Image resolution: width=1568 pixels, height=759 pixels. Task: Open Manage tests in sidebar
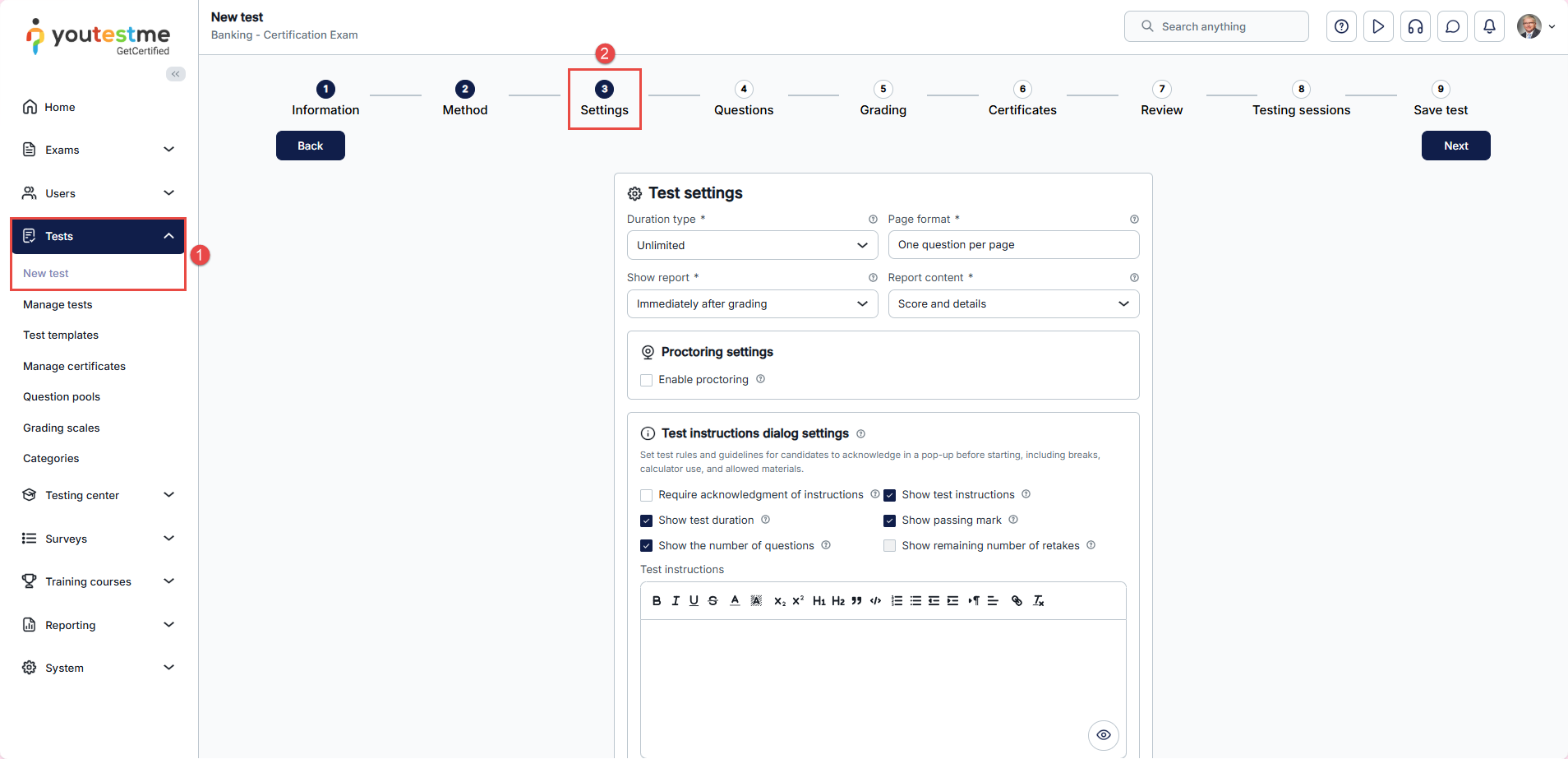(x=58, y=304)
